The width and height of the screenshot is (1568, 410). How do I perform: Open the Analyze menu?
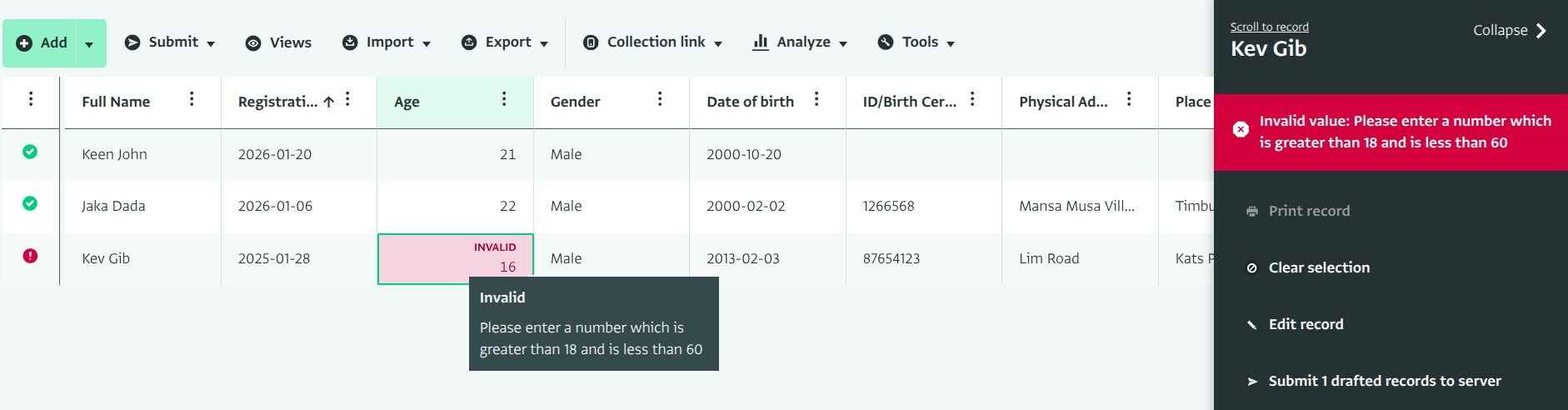click(800, 42)
